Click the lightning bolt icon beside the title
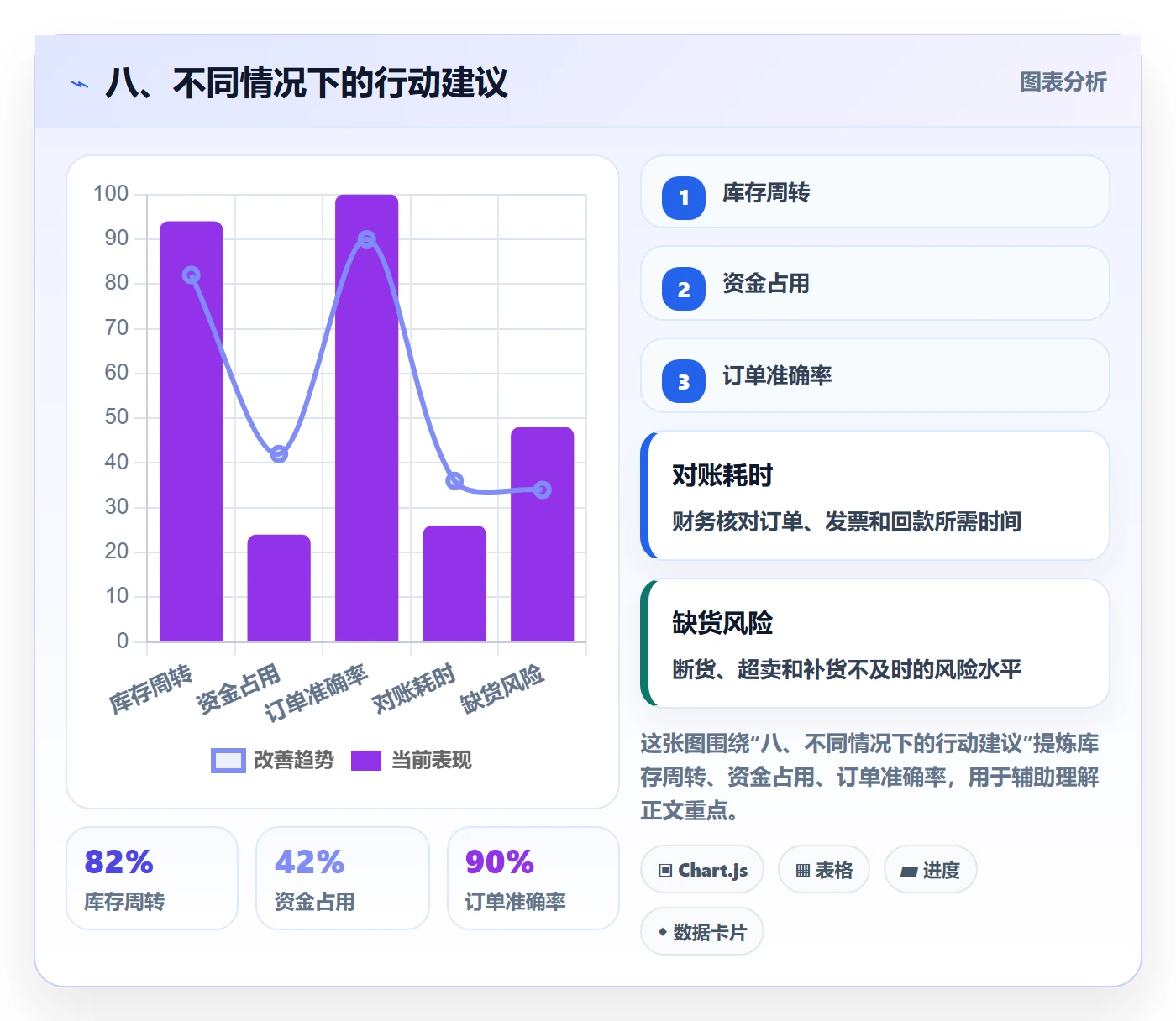This screenshot has height=1021, width=1176. pyautogui.click(x=80, y=84)
